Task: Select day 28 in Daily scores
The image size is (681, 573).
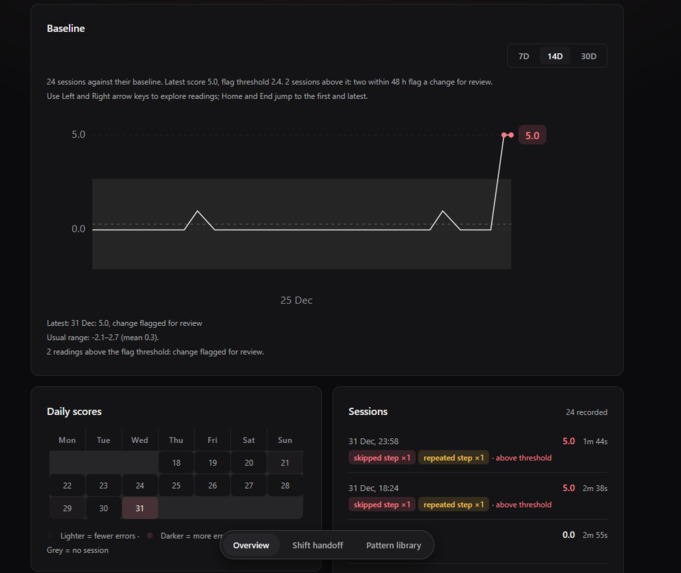Action: (x=285, y=485)
